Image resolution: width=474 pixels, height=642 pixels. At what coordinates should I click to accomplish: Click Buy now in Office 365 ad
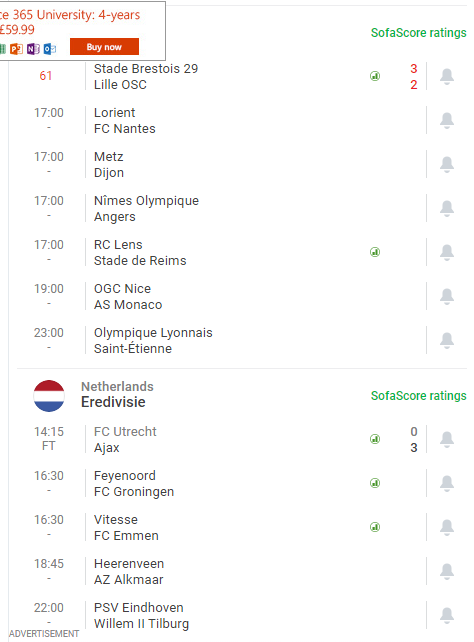coord(104,47)
